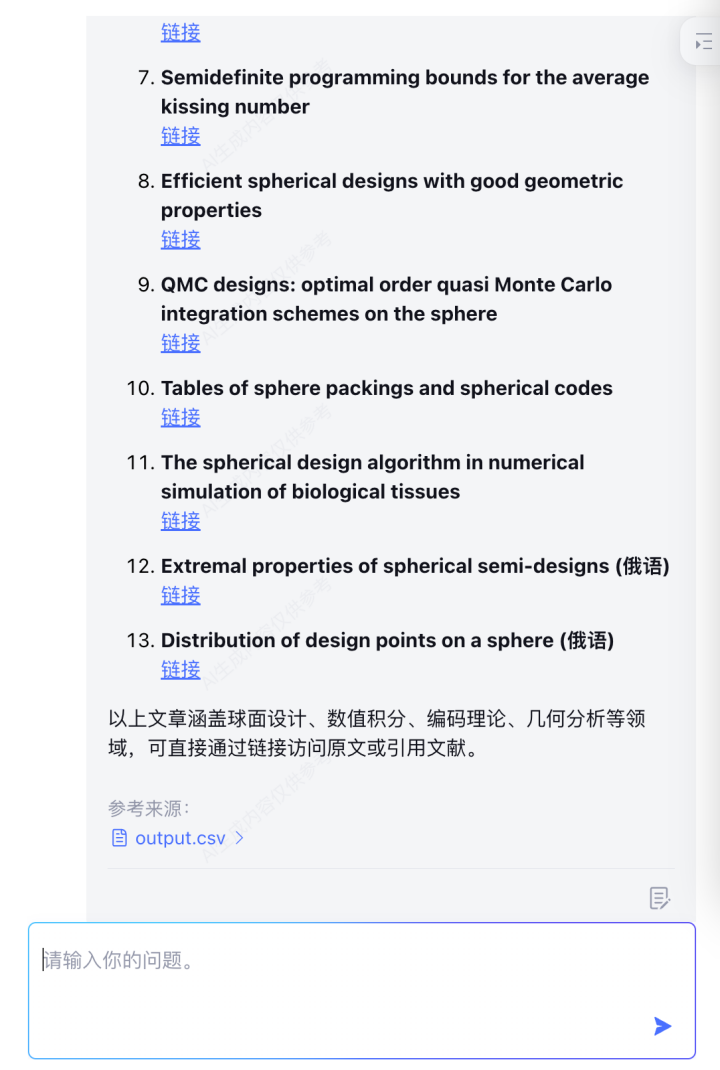This screenshot has height=1070, width=720.
Task: Focus the question input text box
Action: pos(362,991)
